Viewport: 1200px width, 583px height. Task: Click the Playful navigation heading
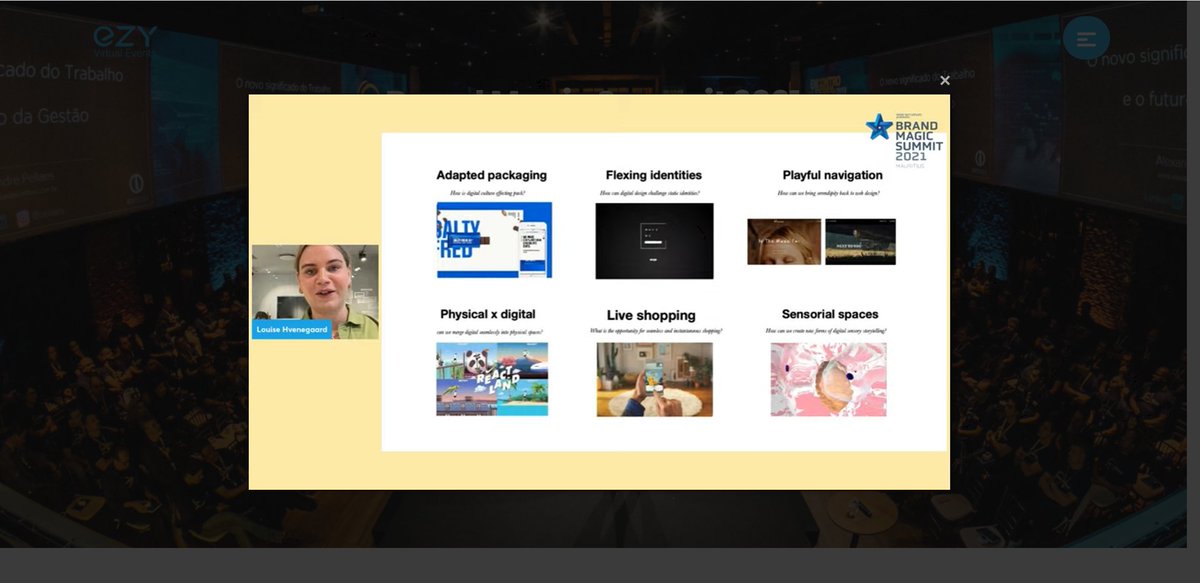(x=833, y=175)
